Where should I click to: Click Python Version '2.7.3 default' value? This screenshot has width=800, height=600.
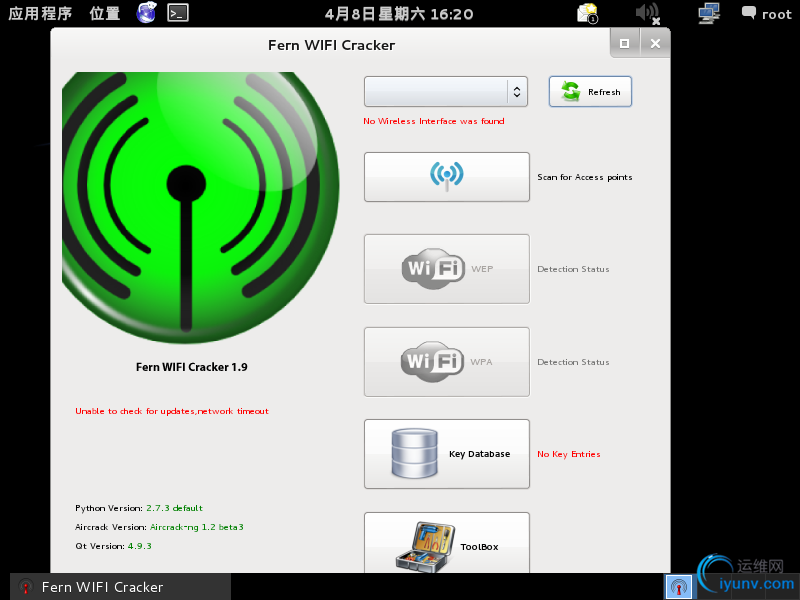tap(174, 508)
